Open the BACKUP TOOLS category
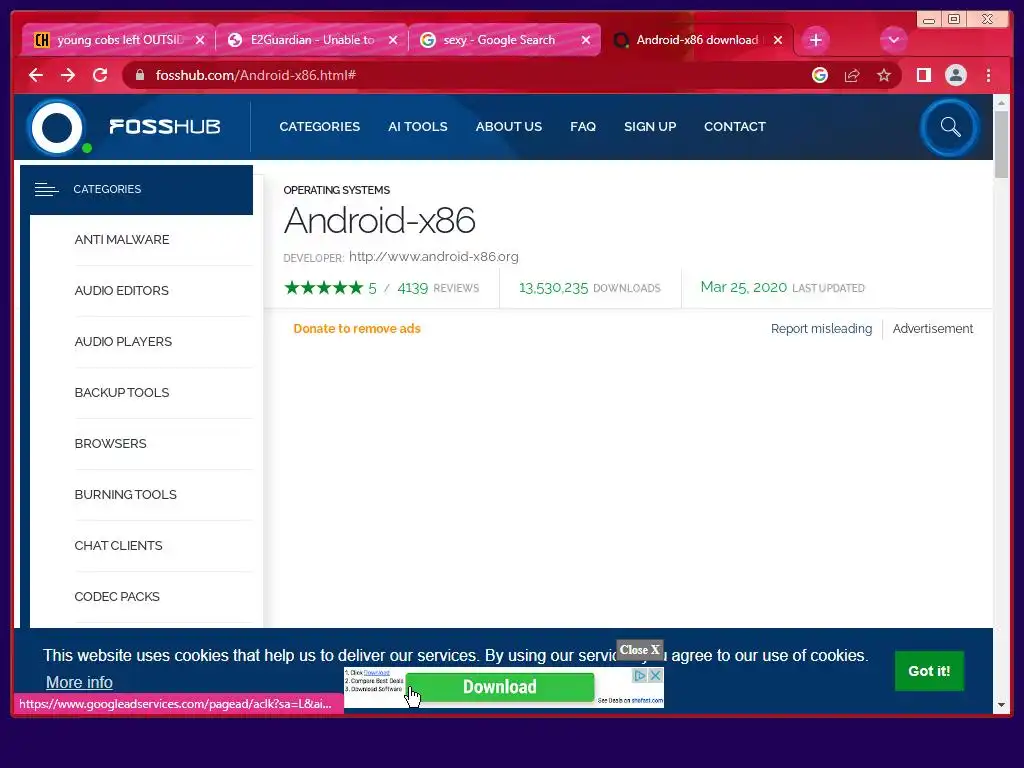1024x768 pixels. (x=121, y=392)
